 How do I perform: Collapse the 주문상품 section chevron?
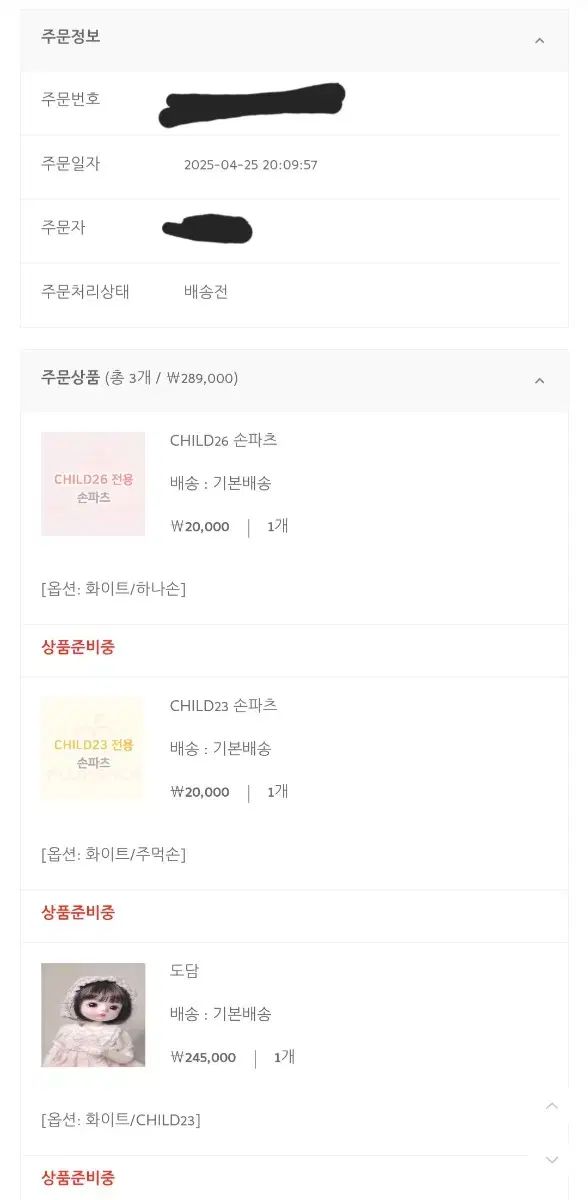(x=540, y=380)
